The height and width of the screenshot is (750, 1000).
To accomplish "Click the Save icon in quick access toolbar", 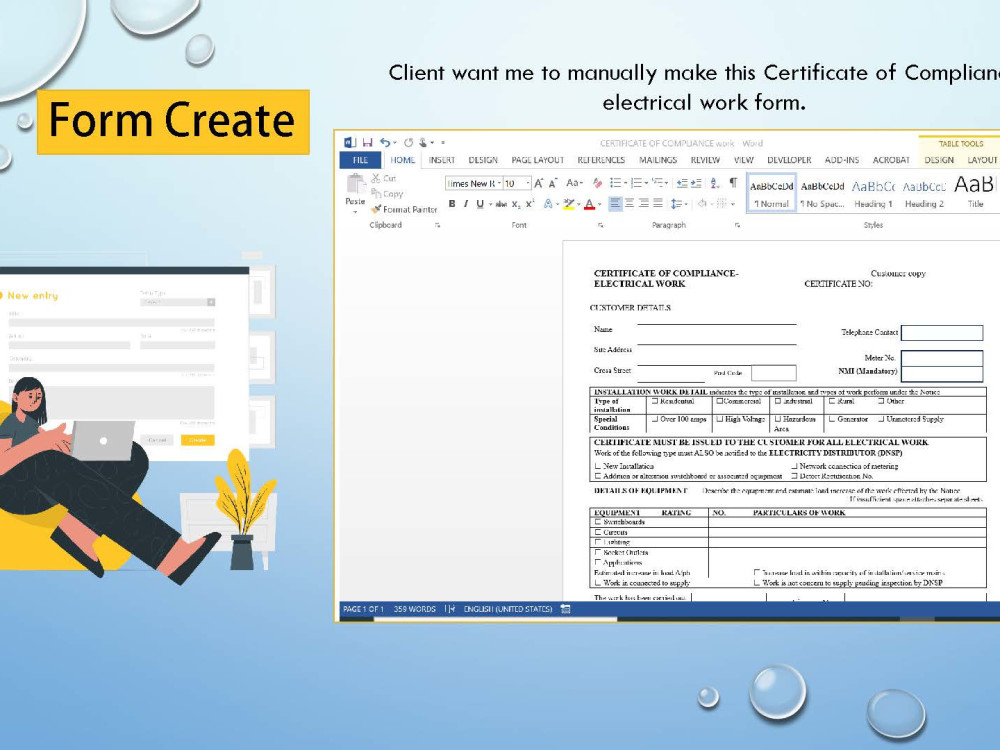I will click(367, 142).
